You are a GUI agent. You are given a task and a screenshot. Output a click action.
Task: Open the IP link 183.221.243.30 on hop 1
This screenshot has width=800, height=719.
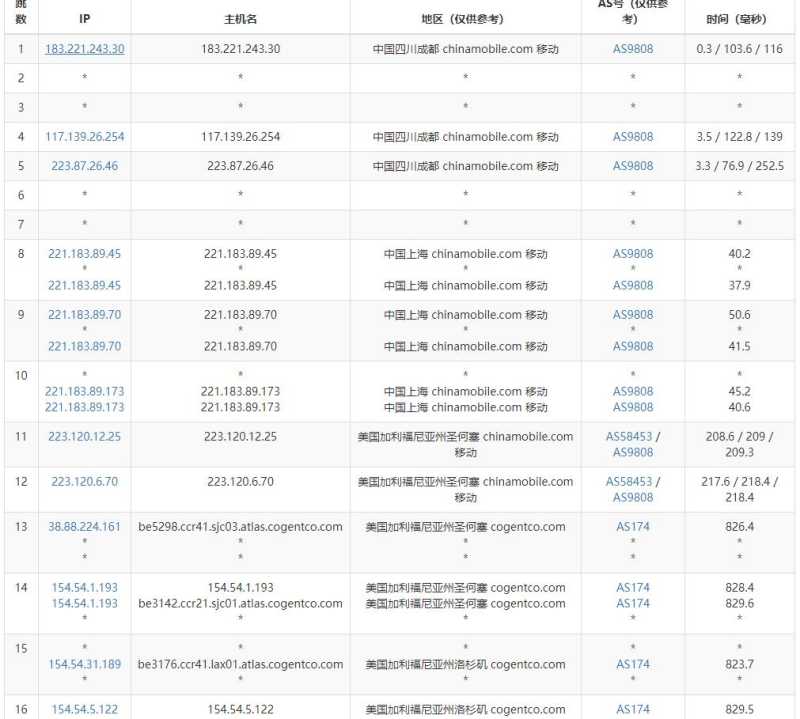coord(84,48)
